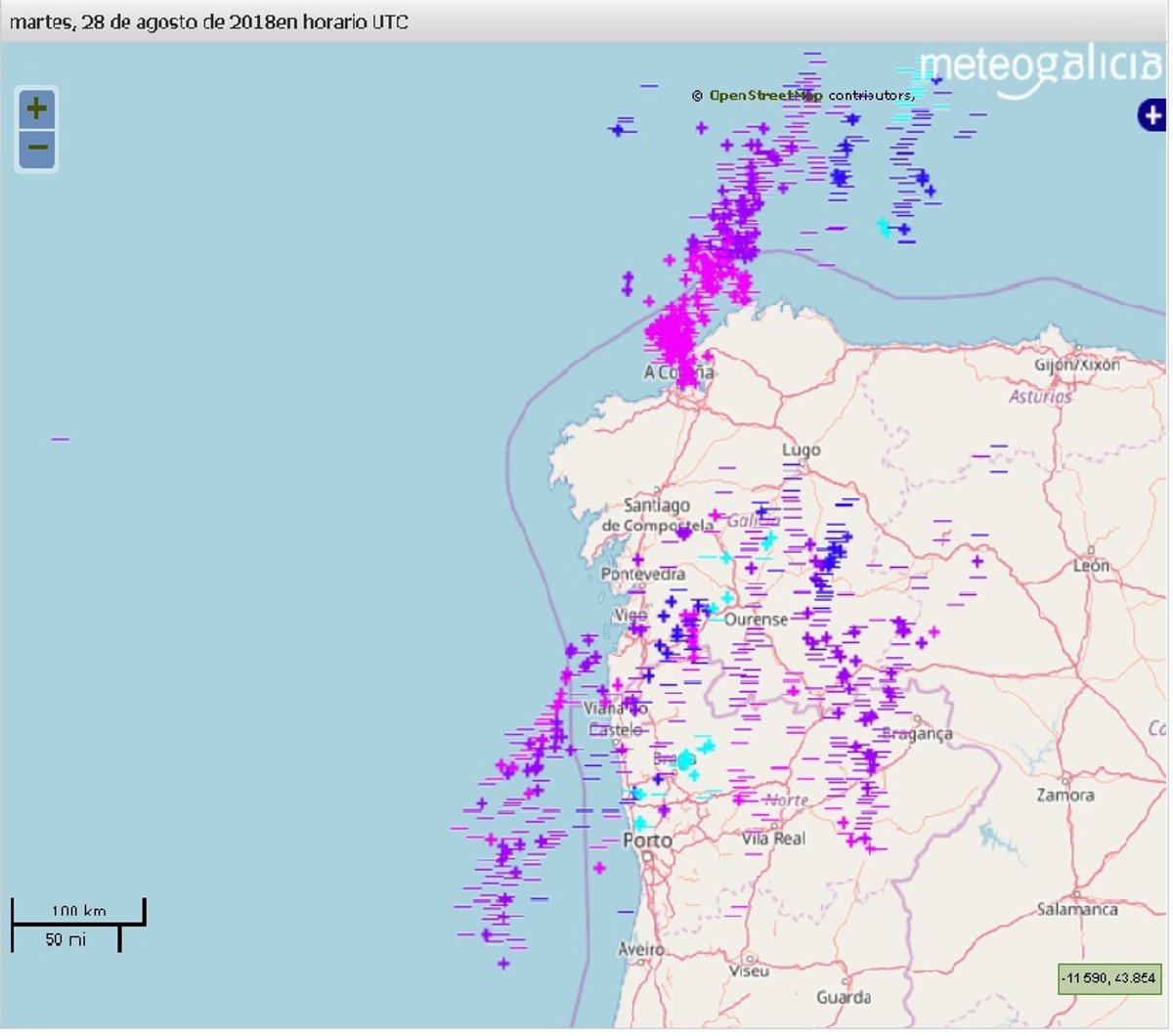Expand the layer switcher panel
The image size is (1173, 1036).
click(1152, 115)
